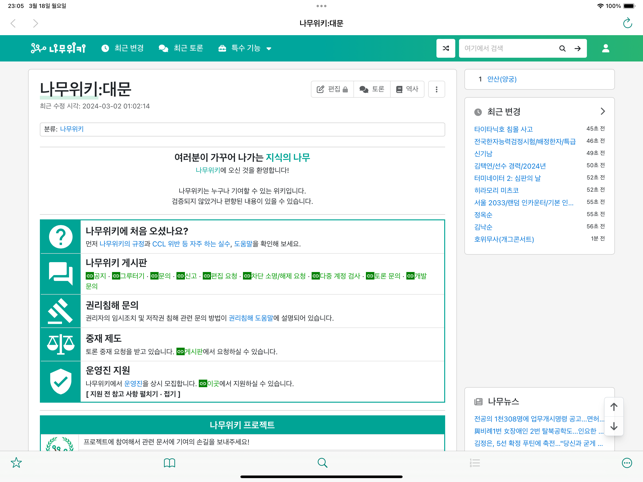The width and height of the screenshot is (643, 482).
Task: Tap the iPad multitasking three dots
Action: [x=322, y=6]
